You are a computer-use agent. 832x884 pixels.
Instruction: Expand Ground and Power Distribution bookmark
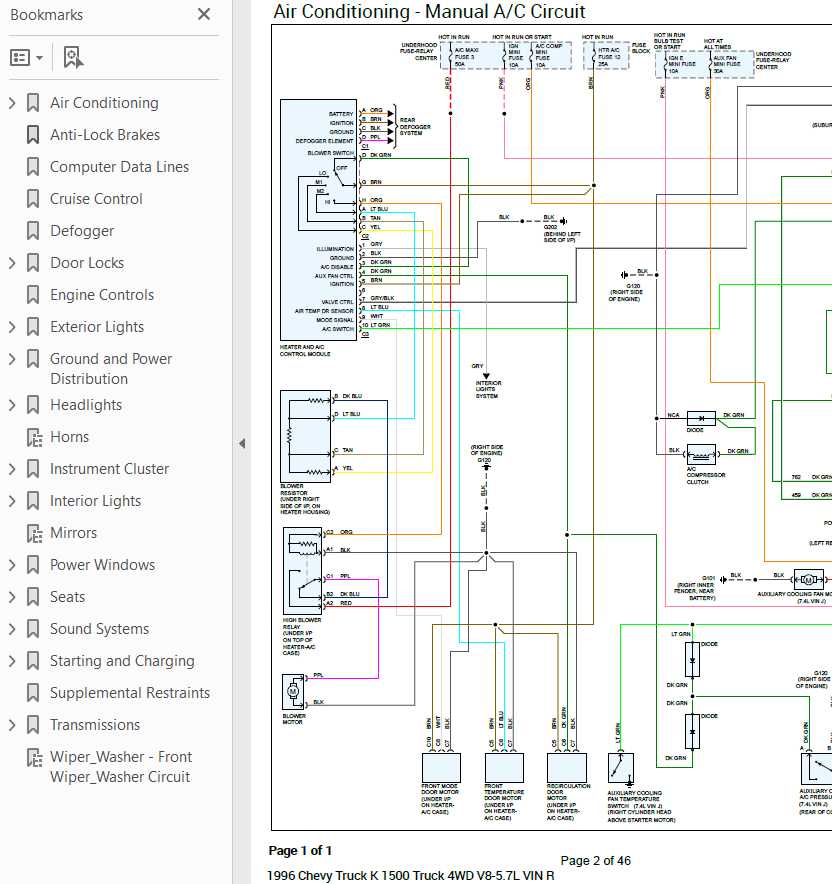pos(12,359)
